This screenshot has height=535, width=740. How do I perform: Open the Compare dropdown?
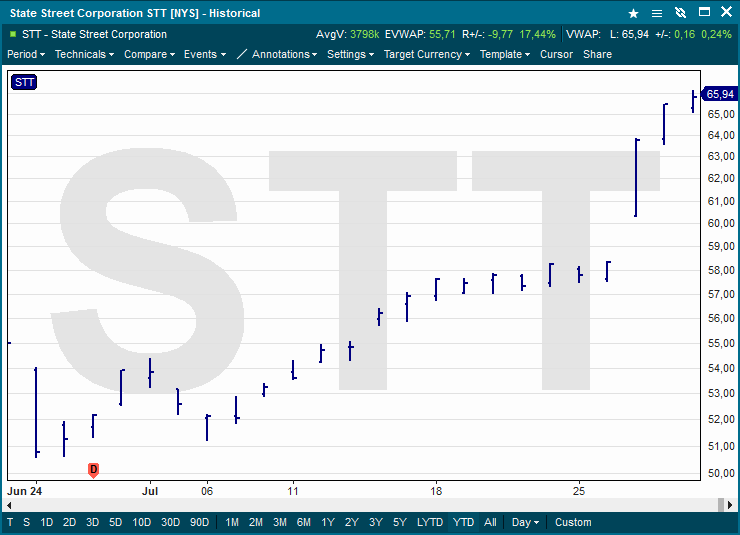[149, 54]
